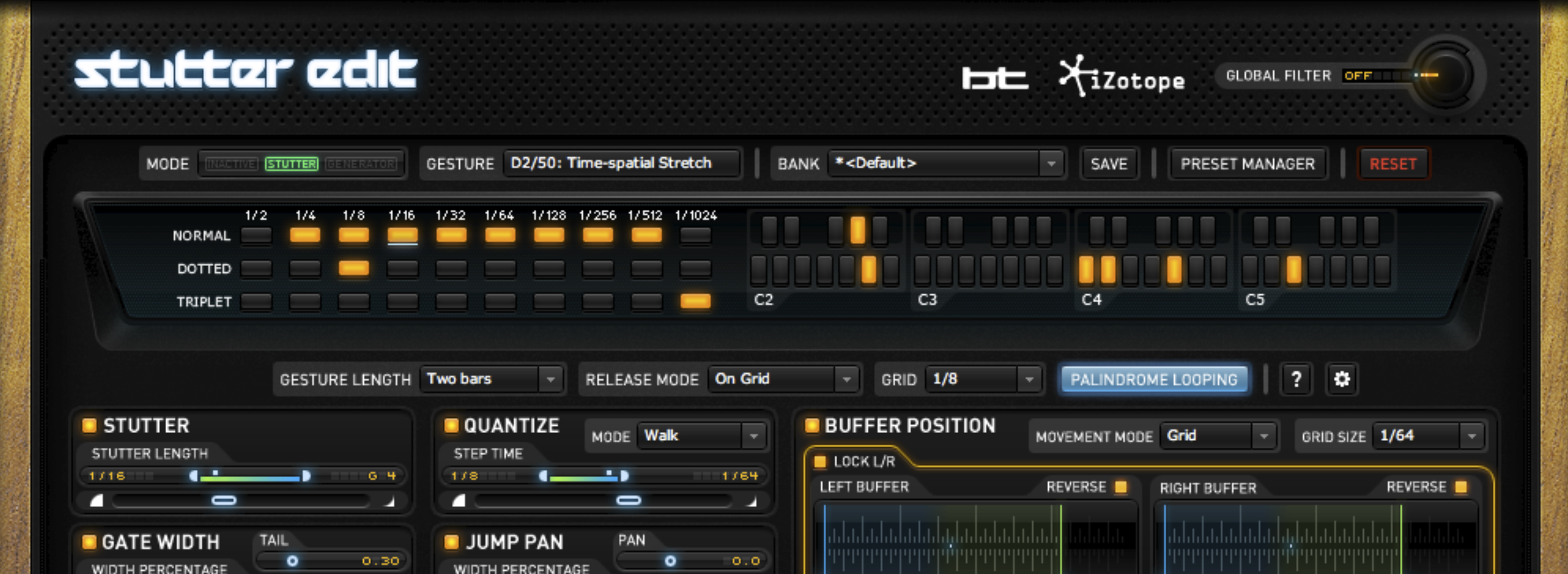Select the Generator mode
This screenshot has width=1568, height=574.
coord(361,164)
